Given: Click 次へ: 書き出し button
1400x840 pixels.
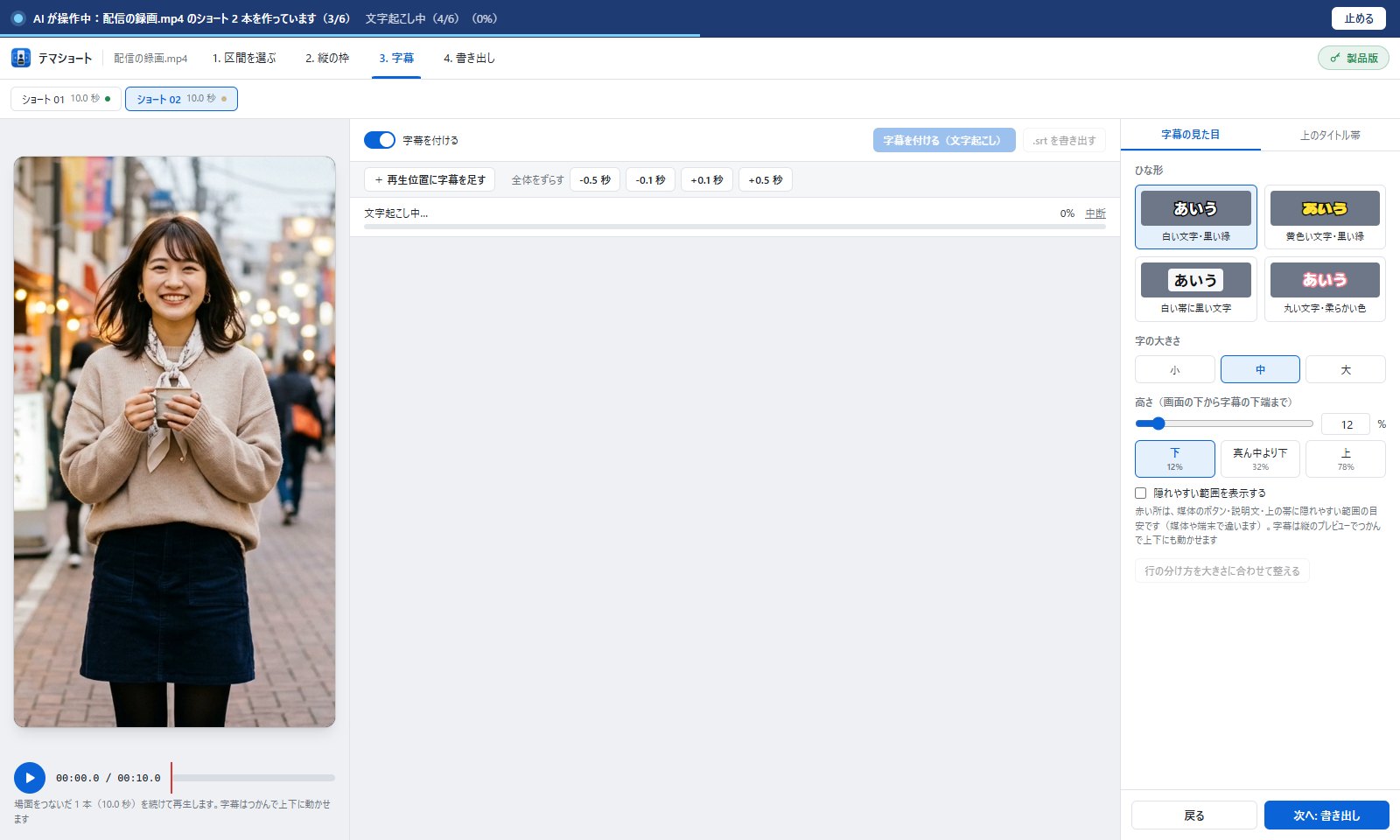Looking at the screenshot, I should 1326,815.
